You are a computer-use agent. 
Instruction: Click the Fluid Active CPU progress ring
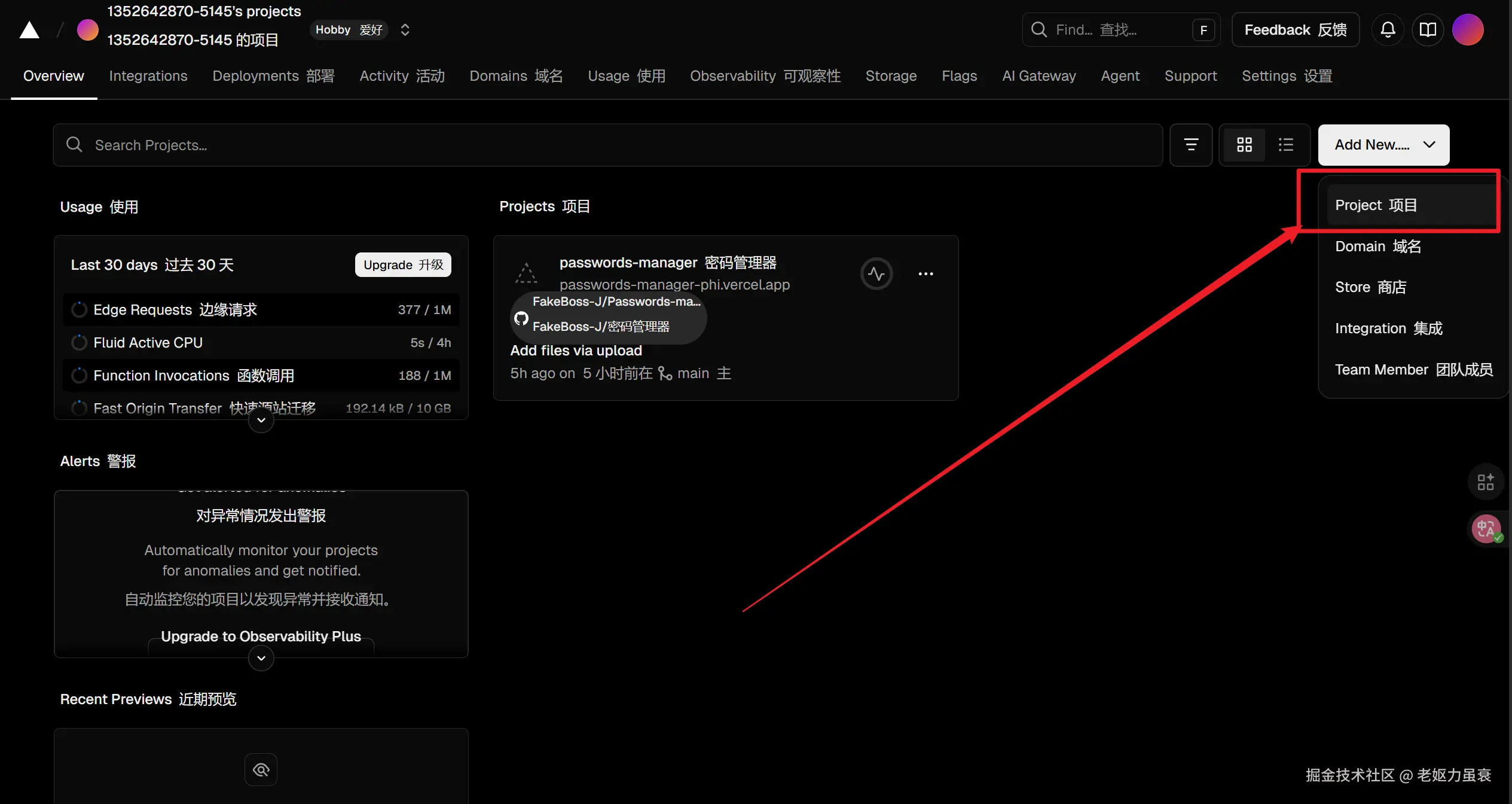click(79, 343)
